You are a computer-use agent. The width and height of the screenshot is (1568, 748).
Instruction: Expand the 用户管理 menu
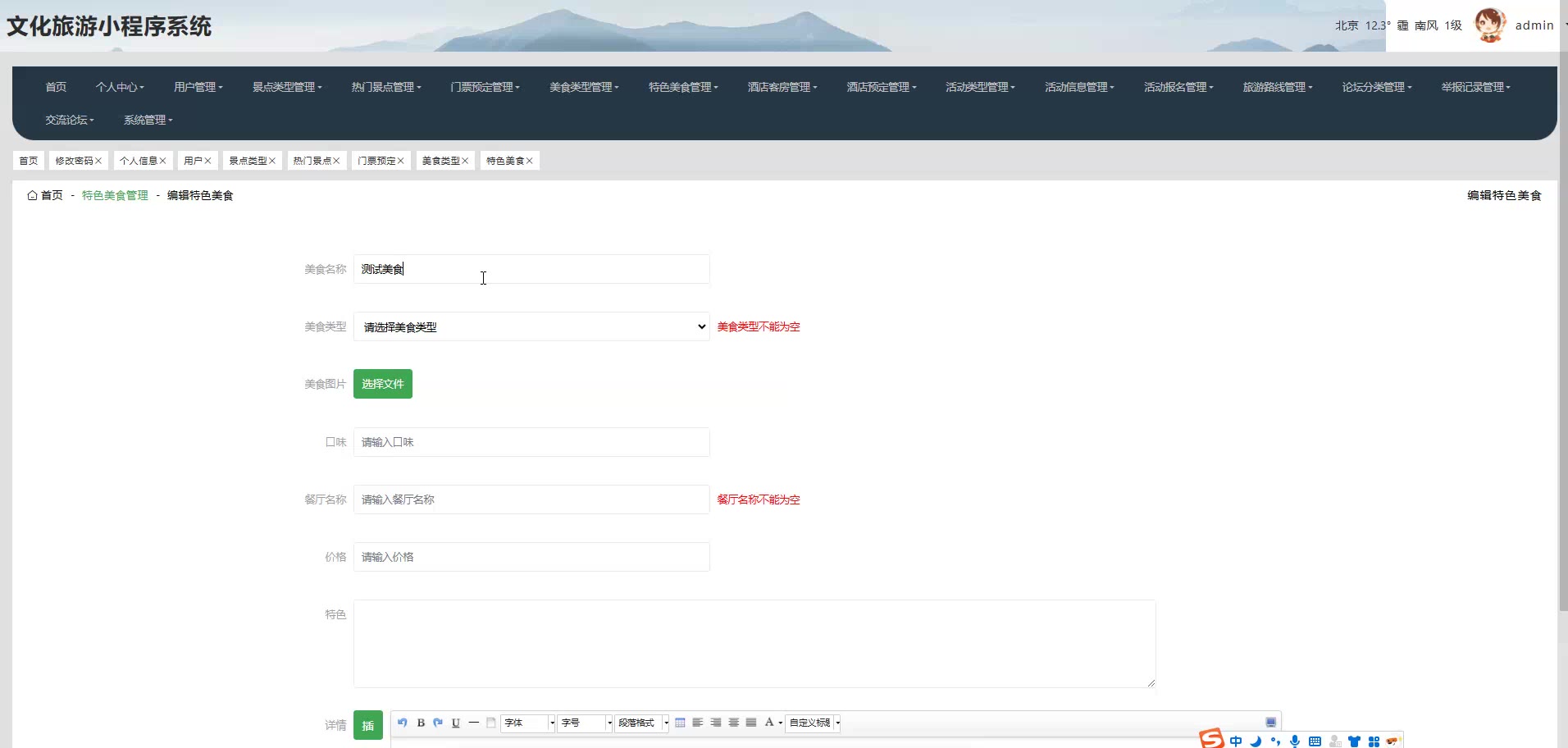[x=198, y=87]
